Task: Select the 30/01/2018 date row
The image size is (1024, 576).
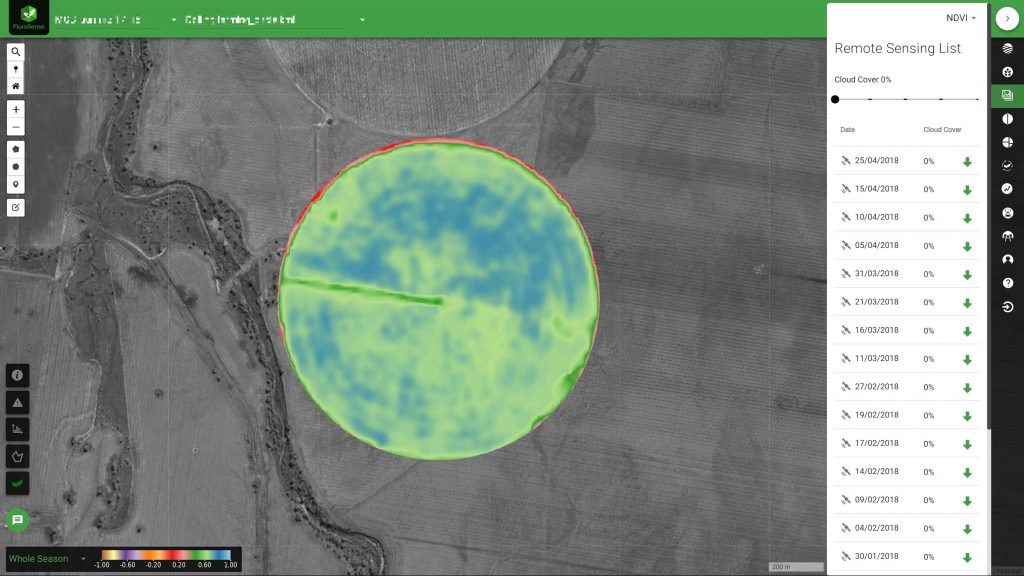Action: coord(906,556)
